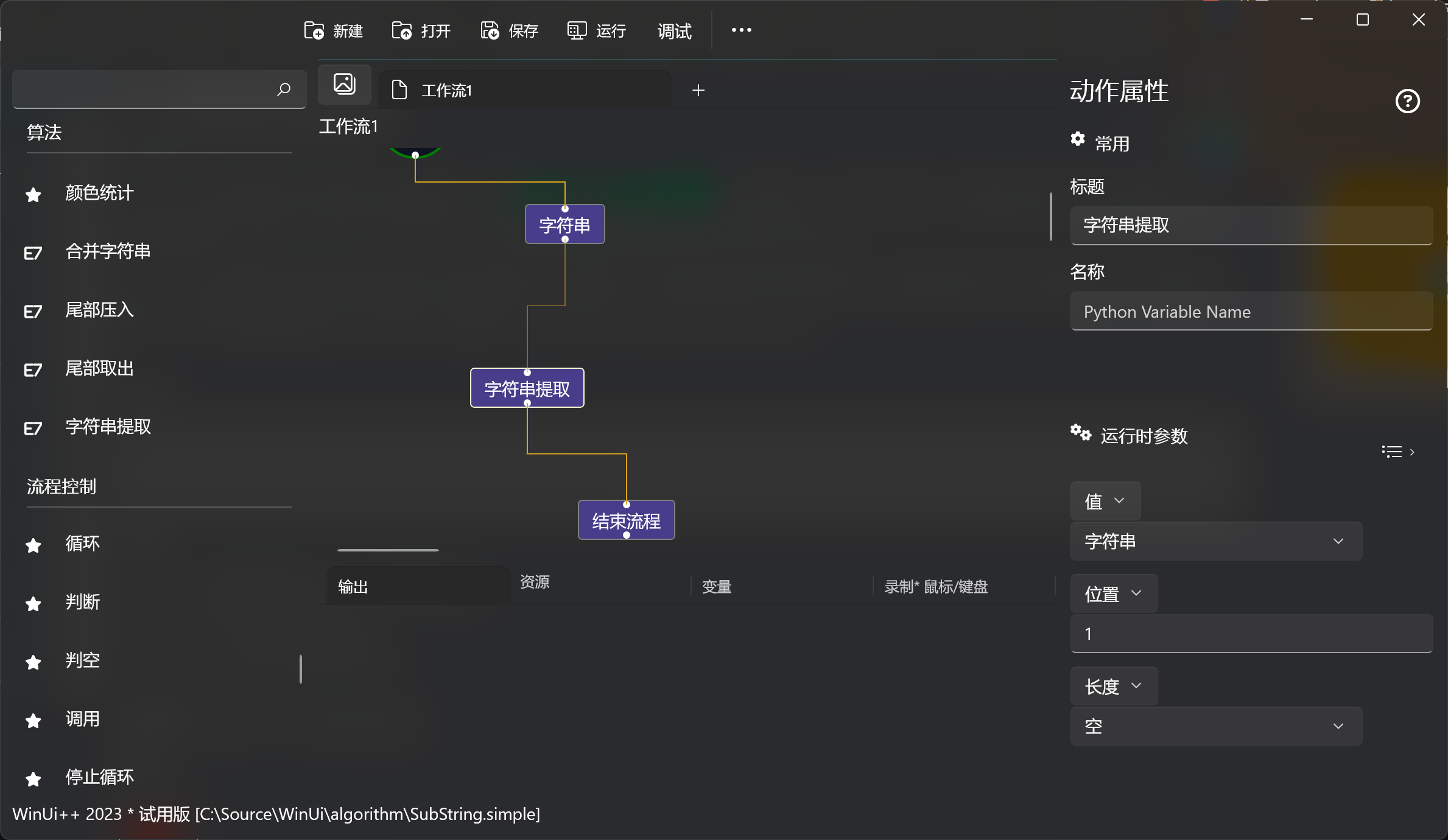Viewport: 1448px width, 840px height.
Task: Switch to the 变量 tab
Action: [x=716, y=586]
